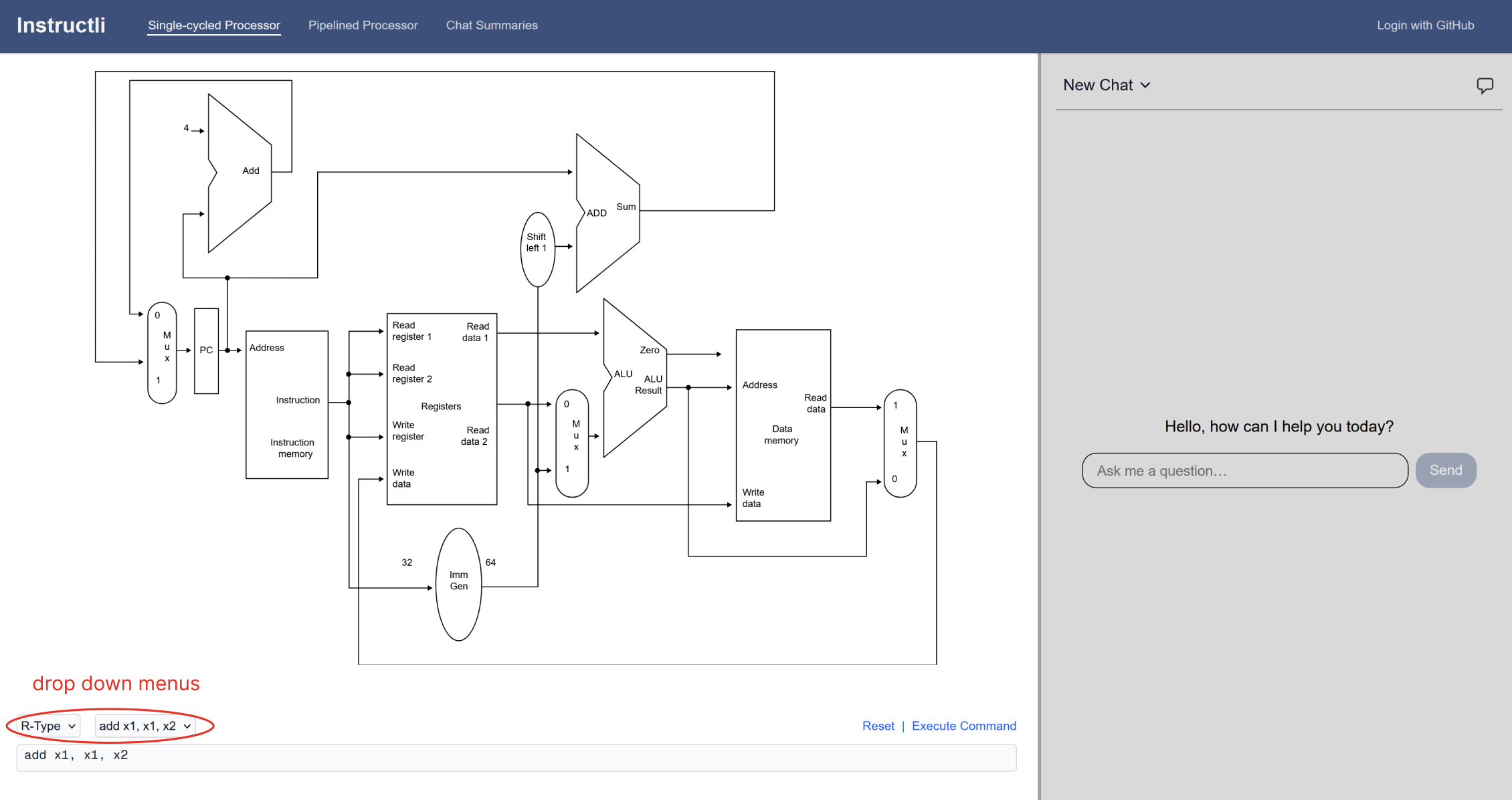The height and width of the screenshot is (800, 1512).
Task: Click the Instruction memory block
Action: tap(287, 405)
